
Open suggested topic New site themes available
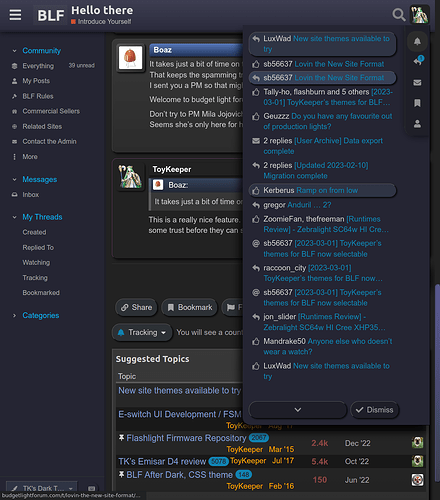click(x=179, y=390)
